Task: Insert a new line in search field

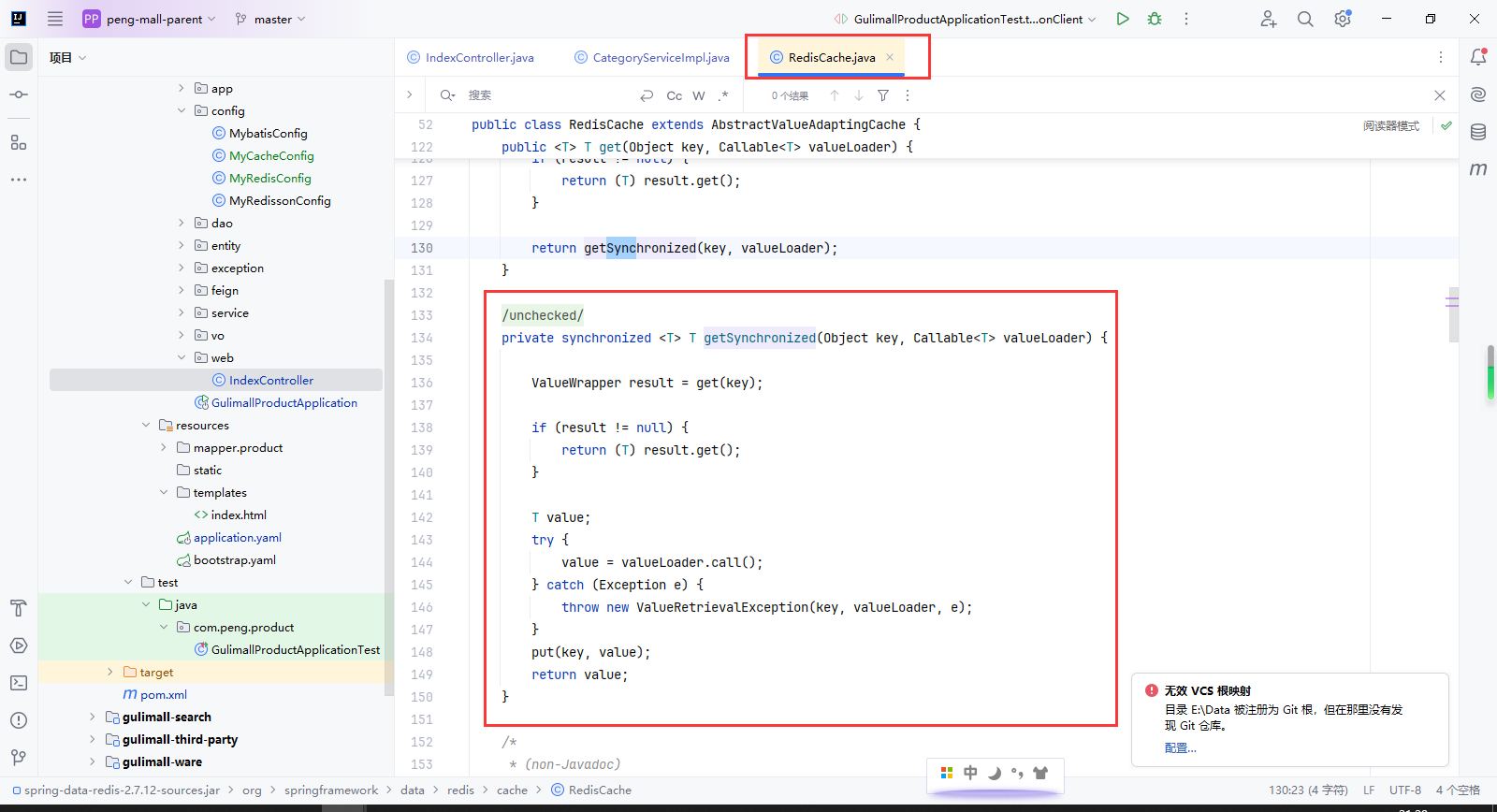Action: [x=647, y=95]
